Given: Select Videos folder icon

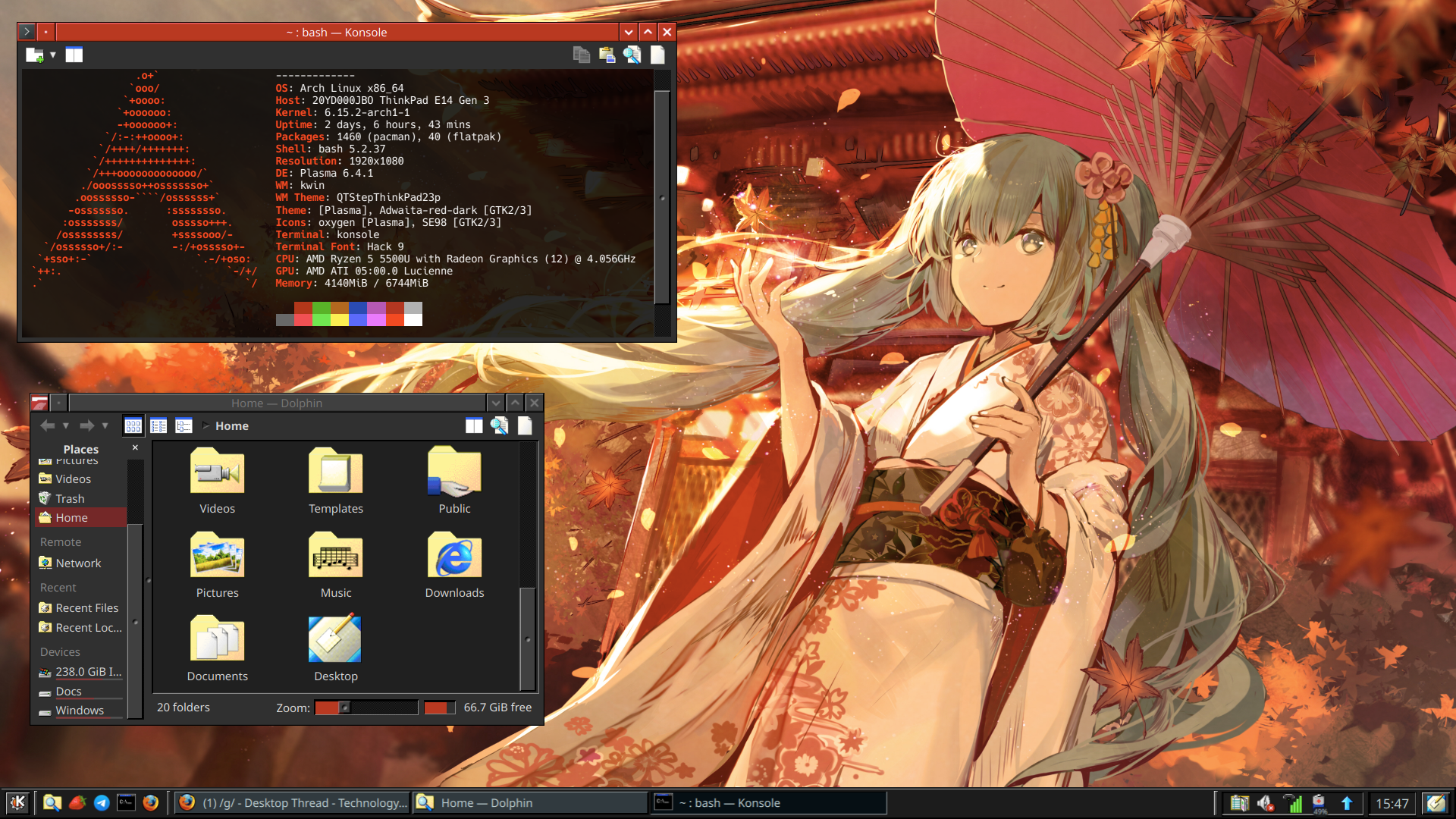Looking at the screenshot, I should (x=217, y=471).
